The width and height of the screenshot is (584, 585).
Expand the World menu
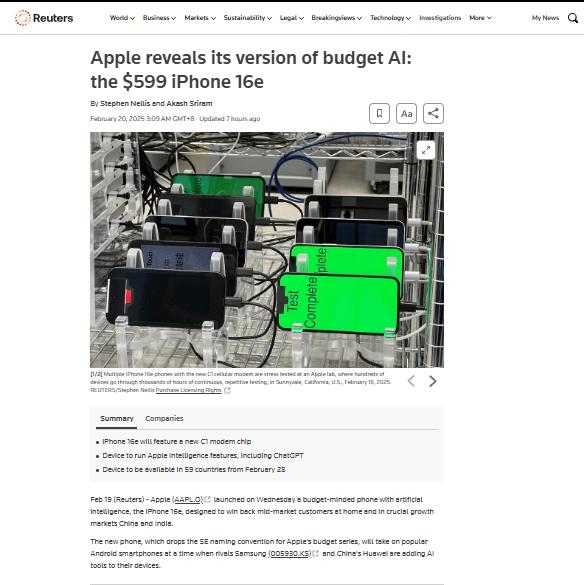coord(122,18)
